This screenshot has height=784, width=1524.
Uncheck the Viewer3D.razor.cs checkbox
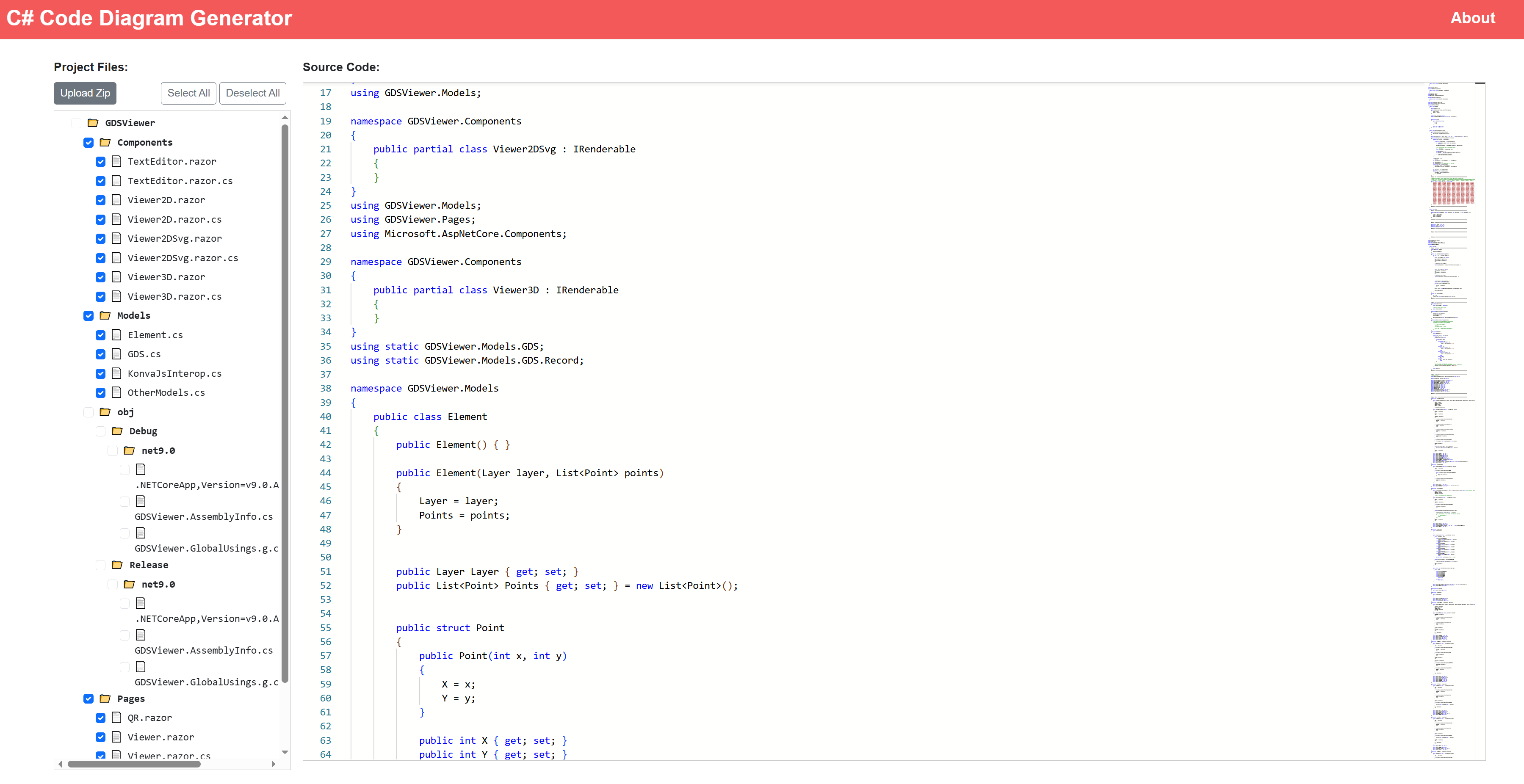[101, 297]
